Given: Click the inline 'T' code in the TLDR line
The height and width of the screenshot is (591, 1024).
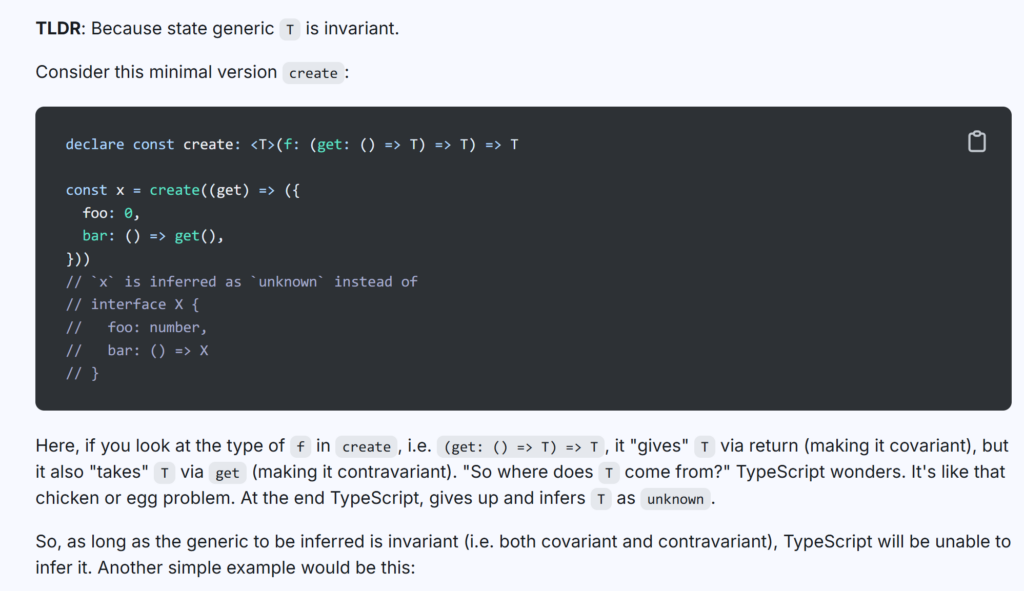Looking at the screenshot, I should (x=290, y=29).
